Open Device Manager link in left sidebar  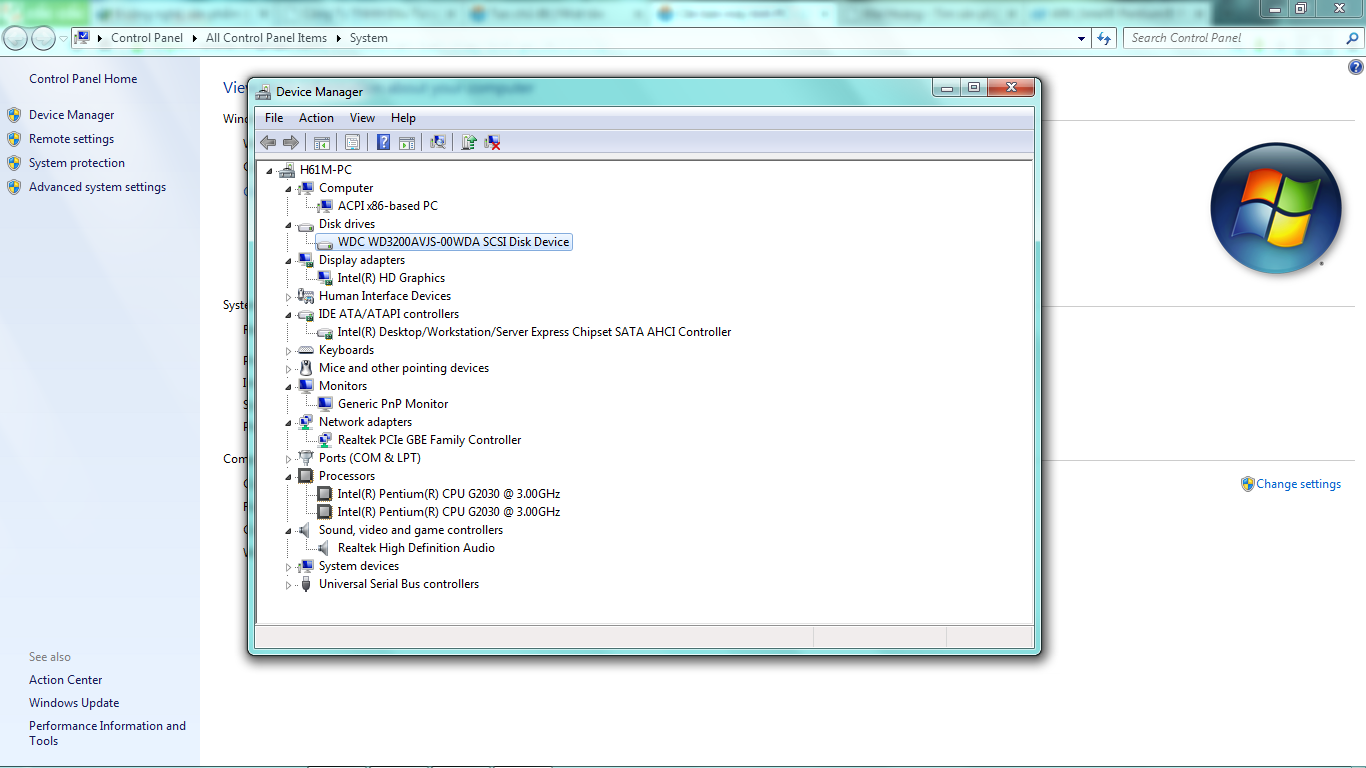[71, 115]
